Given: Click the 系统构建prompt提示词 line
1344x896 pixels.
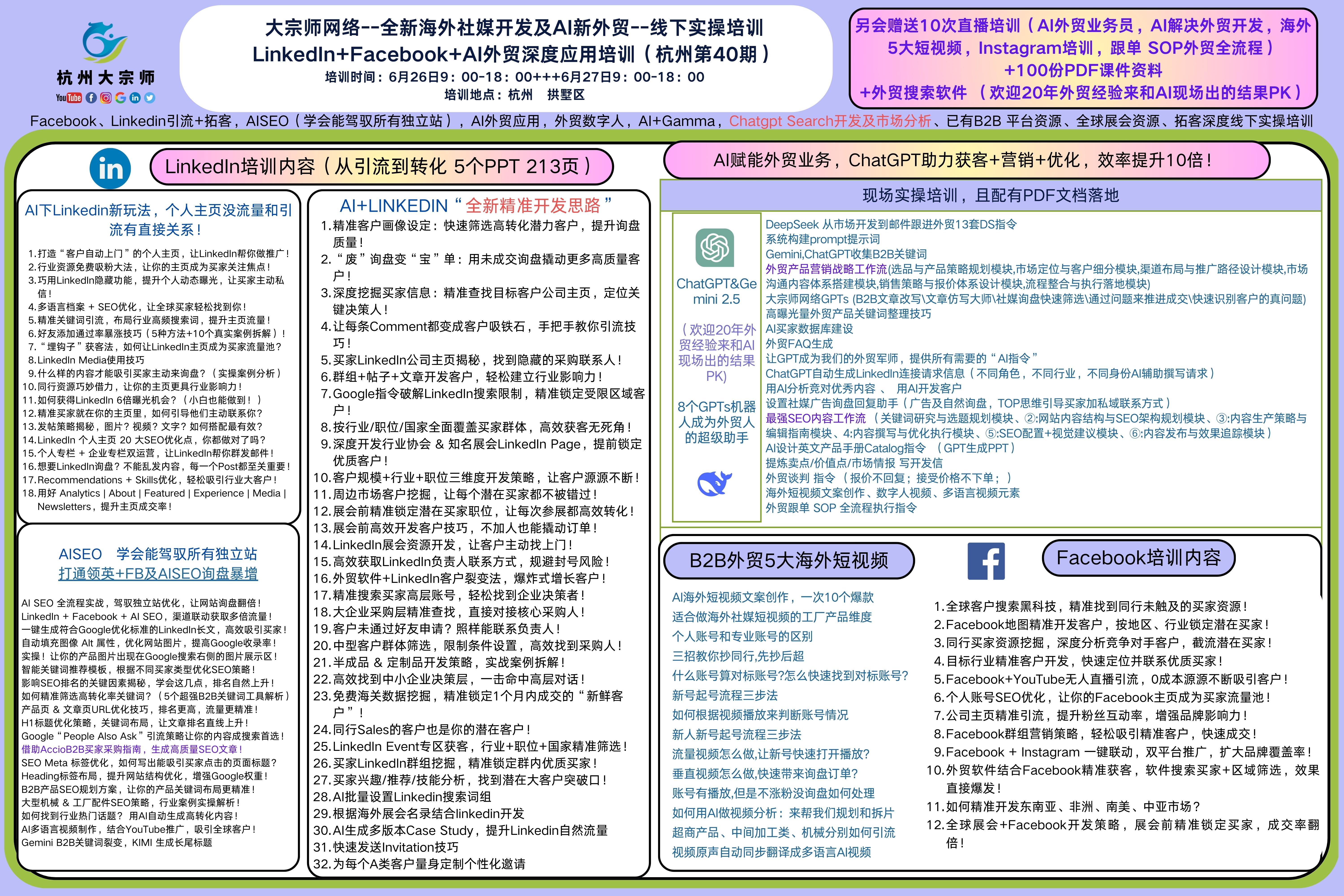Looking at the screenshot, I should click(x=822, y=239).
